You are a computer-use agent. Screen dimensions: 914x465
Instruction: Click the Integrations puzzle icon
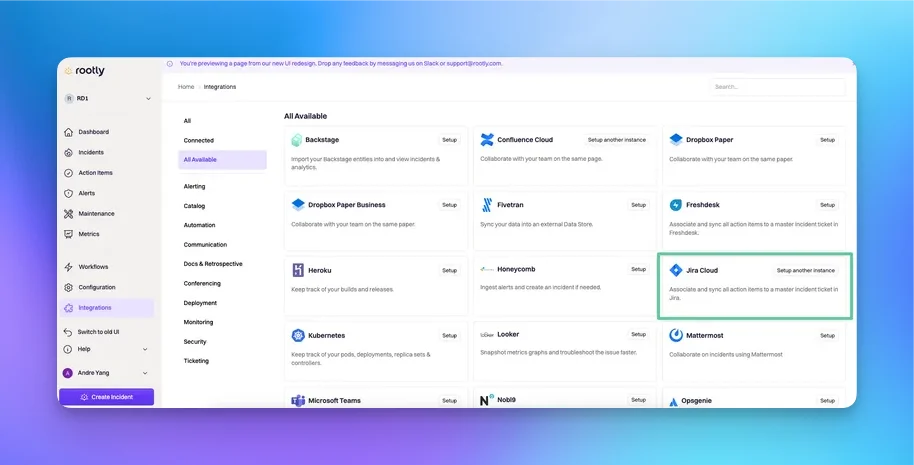[68, 308]
